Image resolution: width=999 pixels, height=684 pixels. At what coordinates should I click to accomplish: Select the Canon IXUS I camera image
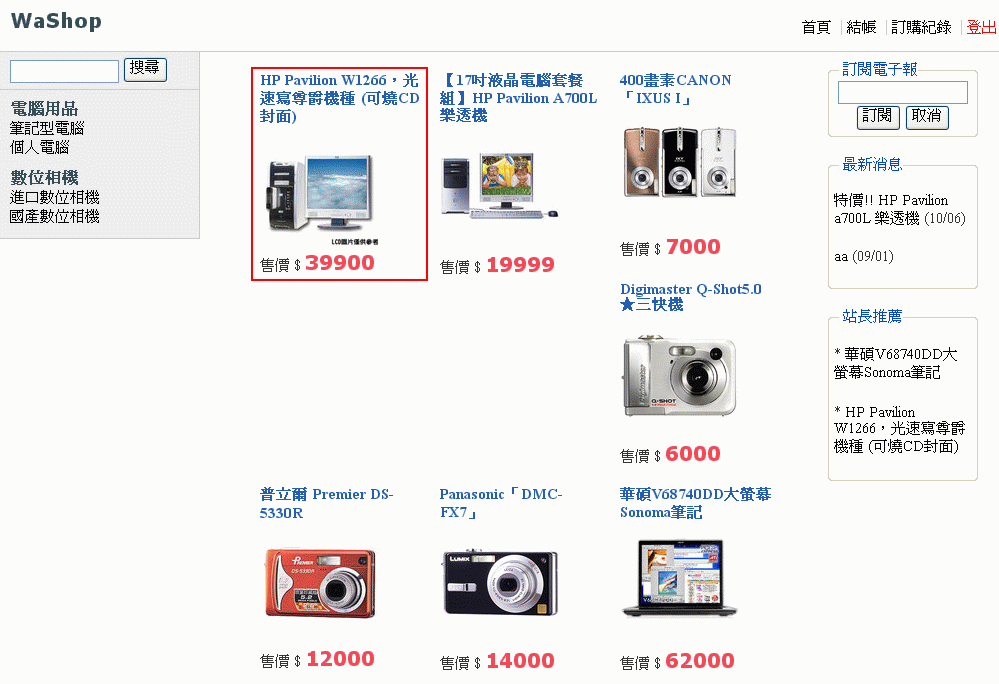point(680,162)
